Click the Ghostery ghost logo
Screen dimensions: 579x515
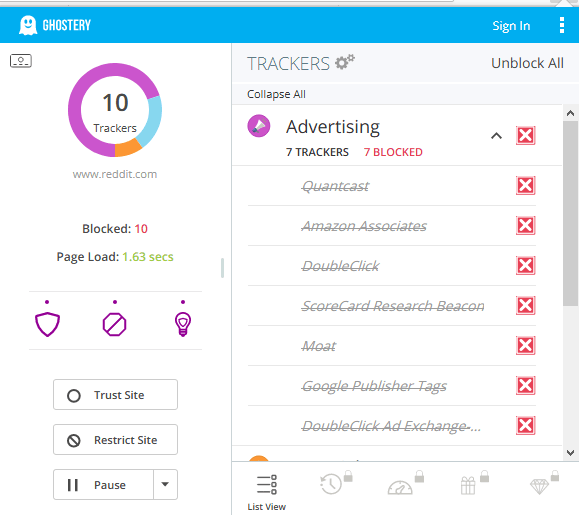[28, 25]
